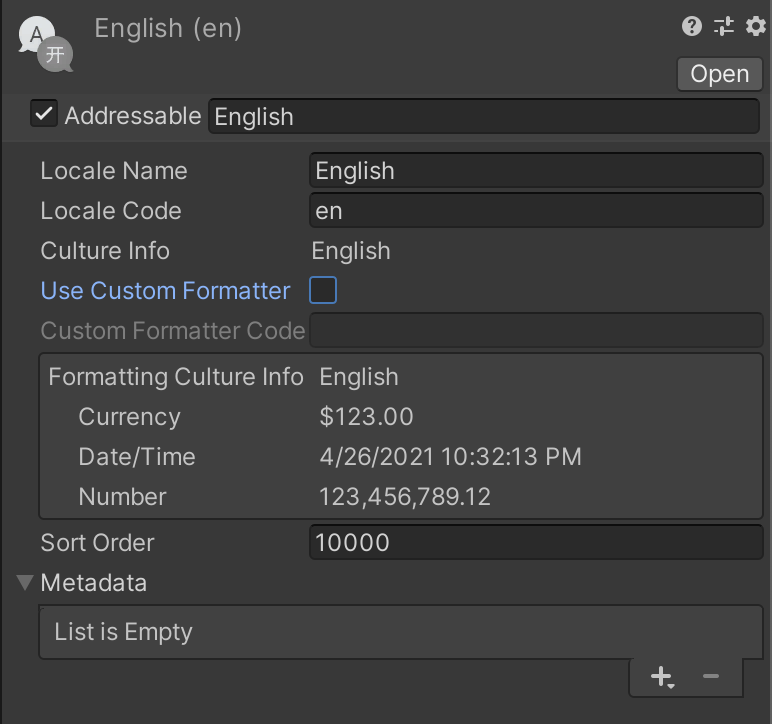The image size is (772, 724).
Task: Click the List is Empty metadata area
Action: (400, 632)
